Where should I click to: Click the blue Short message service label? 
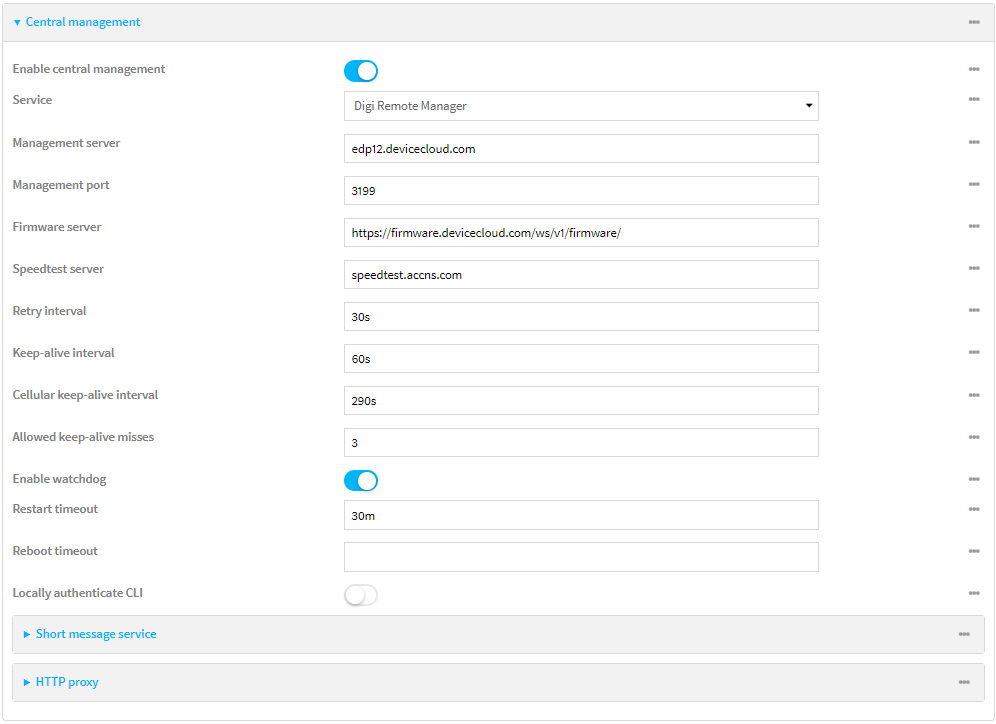coord(95,634)
